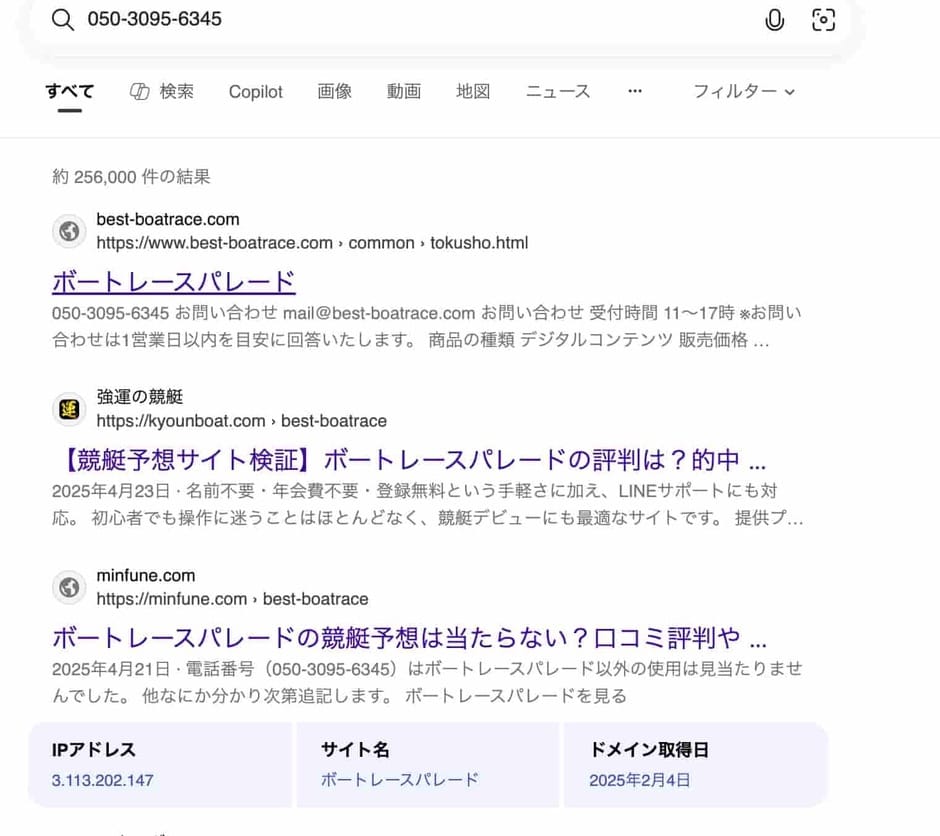Select the 動画 search category
Image resolution: width=940 pixels, height=836 pixels.
[x=403, y=91]
